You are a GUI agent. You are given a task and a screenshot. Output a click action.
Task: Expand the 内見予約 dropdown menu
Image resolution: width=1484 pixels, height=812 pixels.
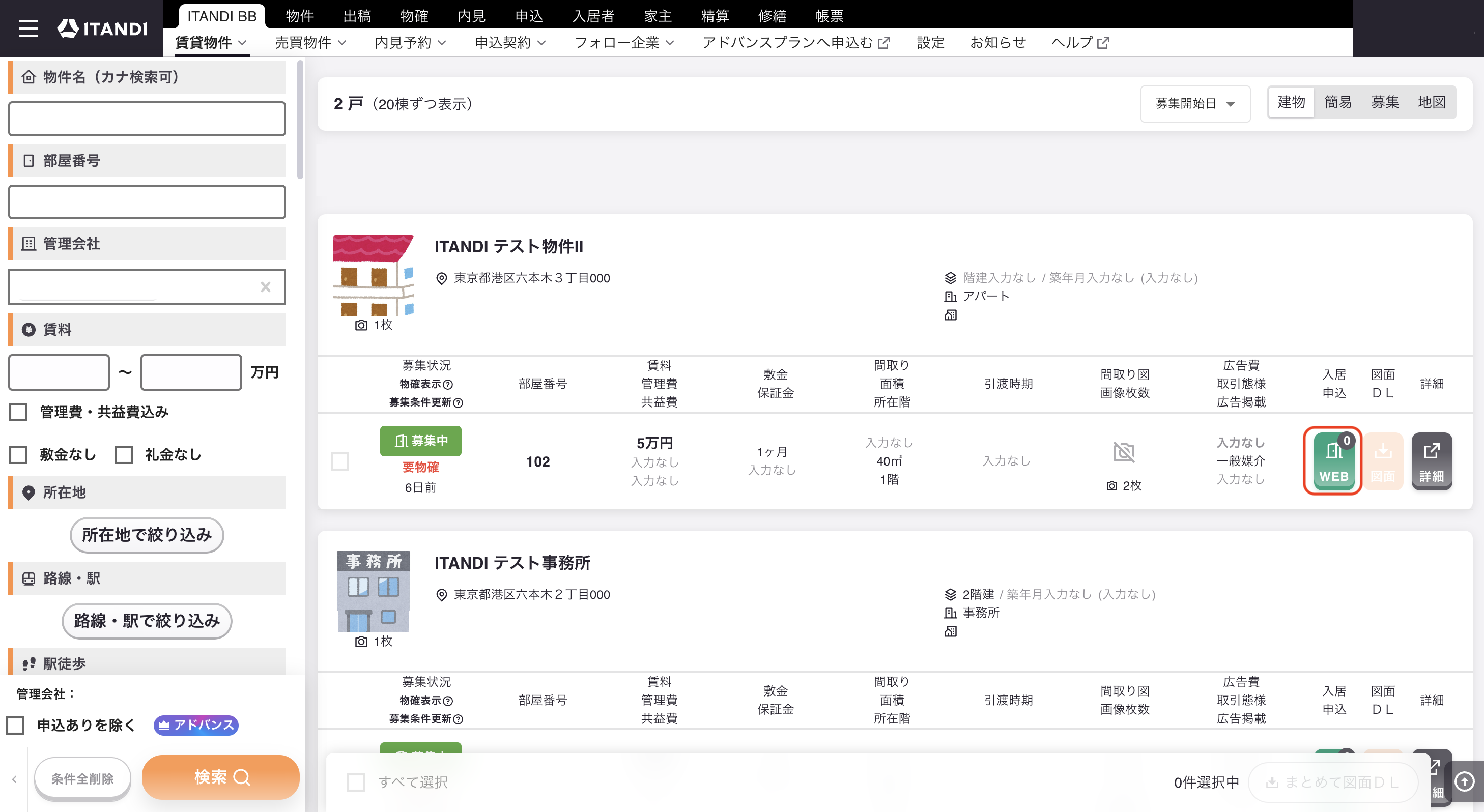[x=410, y=43]
